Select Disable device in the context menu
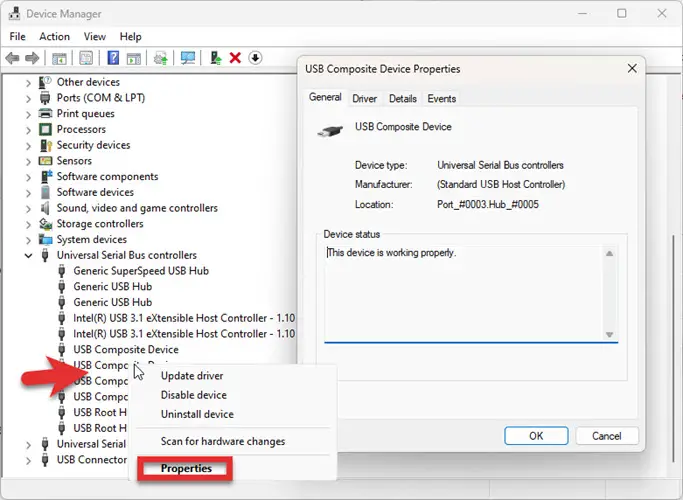Image resolution: width=683 pixels, height=500 pixels. click(194, 395)
